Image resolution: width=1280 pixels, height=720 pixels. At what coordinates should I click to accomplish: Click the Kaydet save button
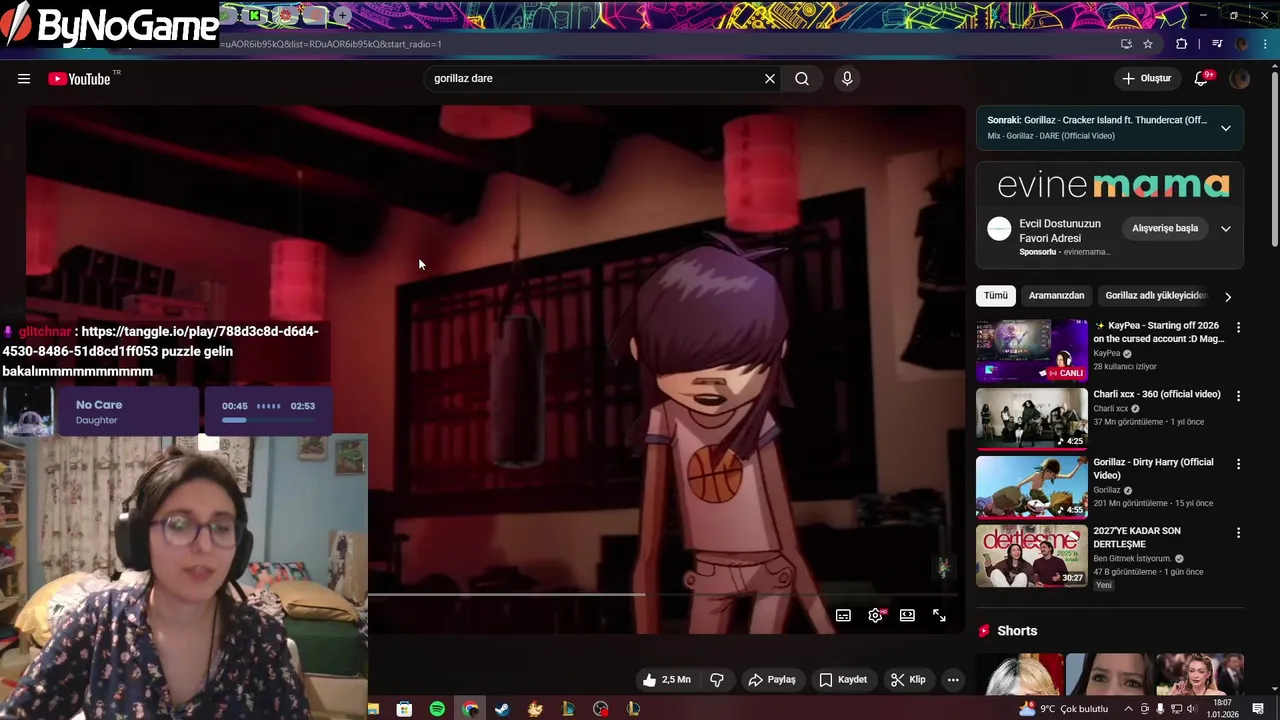[x=843, y=680]
